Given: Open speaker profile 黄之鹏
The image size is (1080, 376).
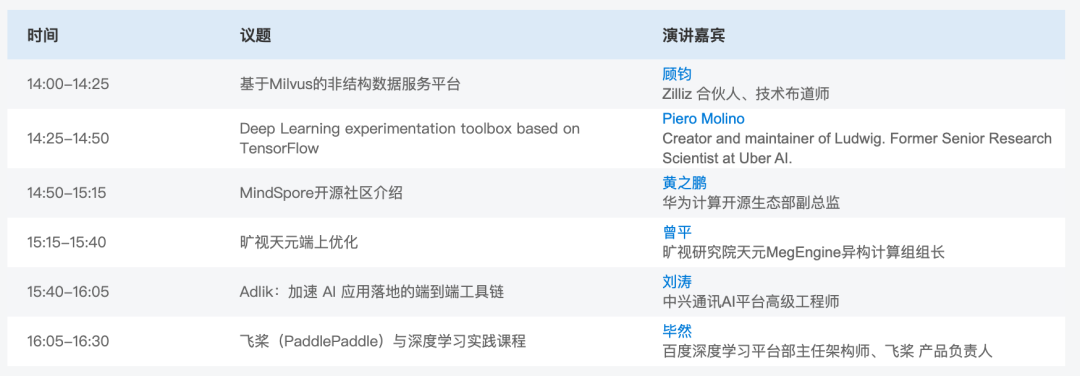Looking at the screenshot, I should (684, 182).
